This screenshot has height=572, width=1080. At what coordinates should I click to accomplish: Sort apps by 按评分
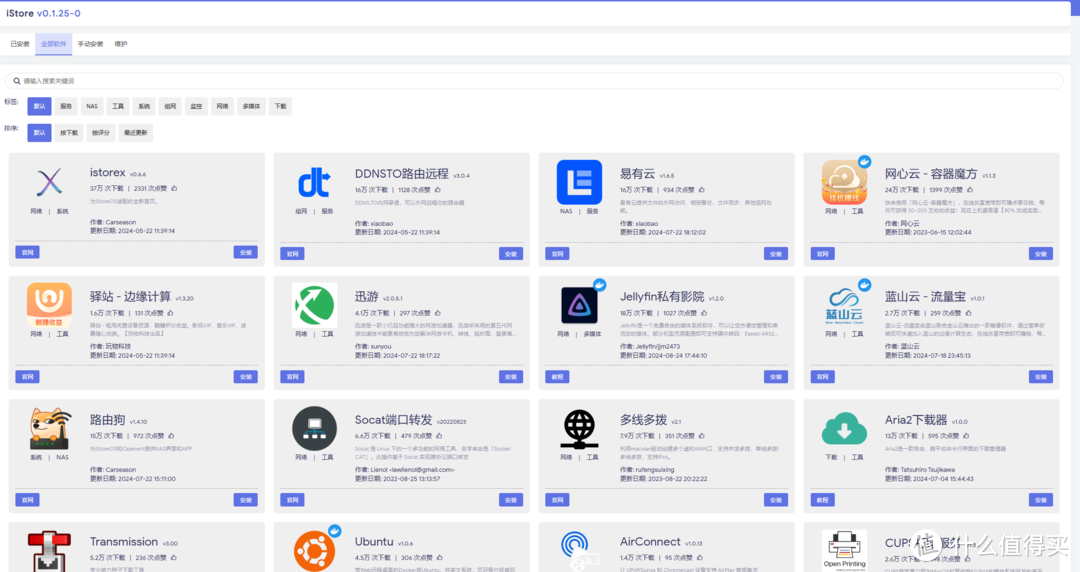101,133
